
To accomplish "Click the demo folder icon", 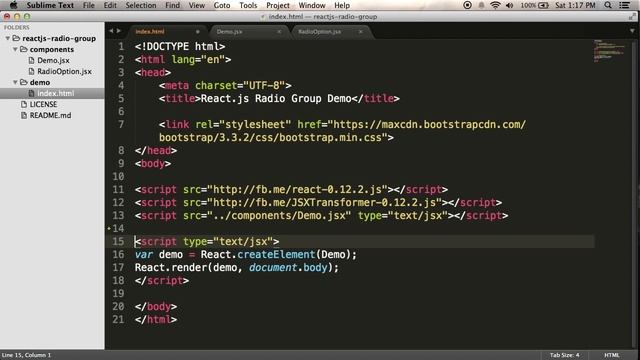I will point(24,82).
